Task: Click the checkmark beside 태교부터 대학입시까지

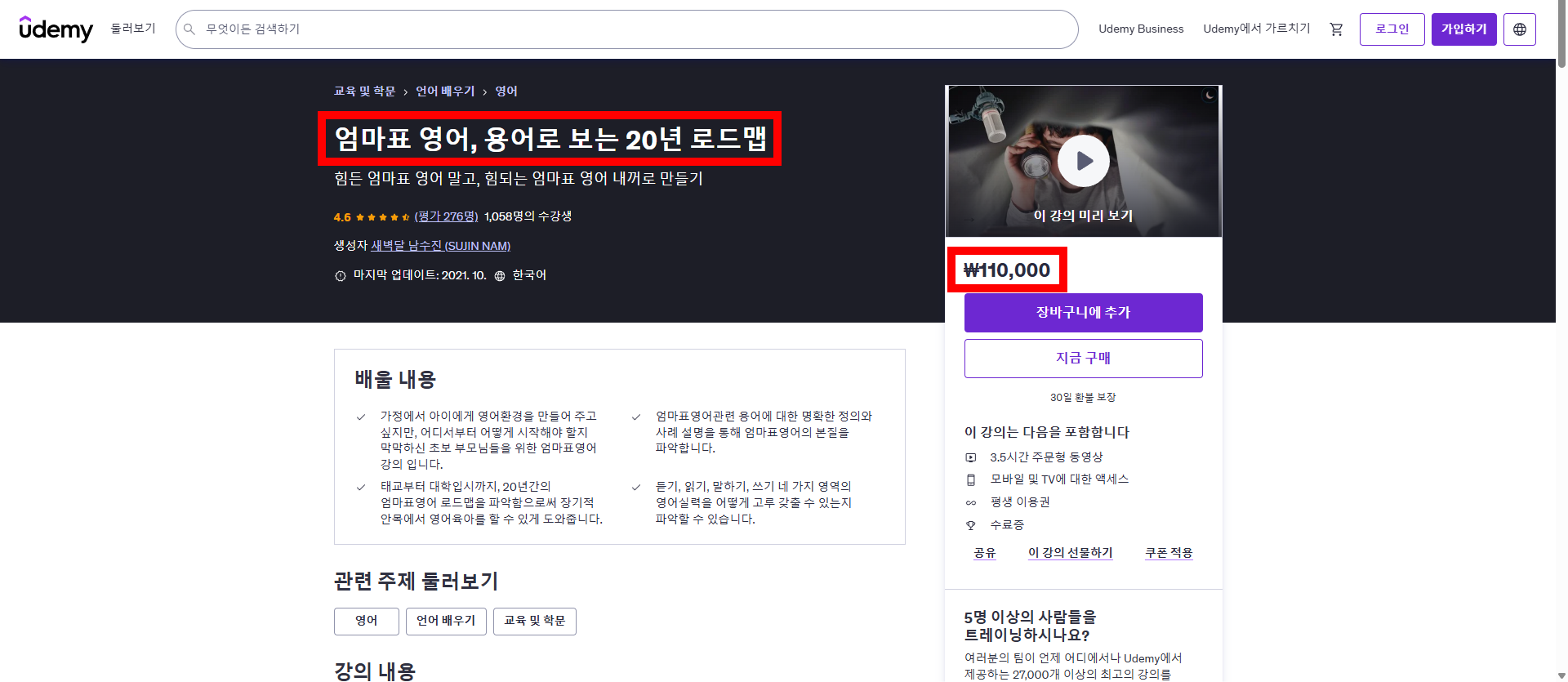Action: [x=360, y=488]
